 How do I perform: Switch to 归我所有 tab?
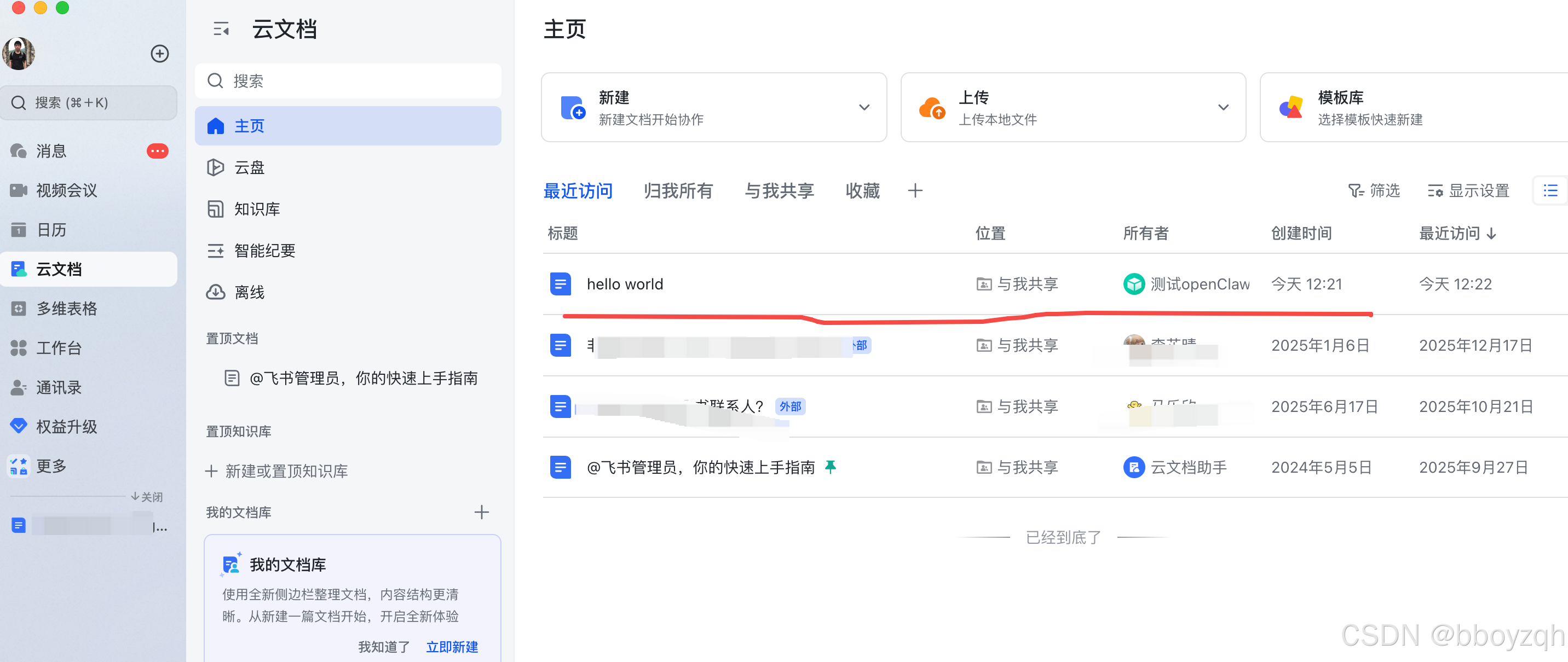(678, 190)
